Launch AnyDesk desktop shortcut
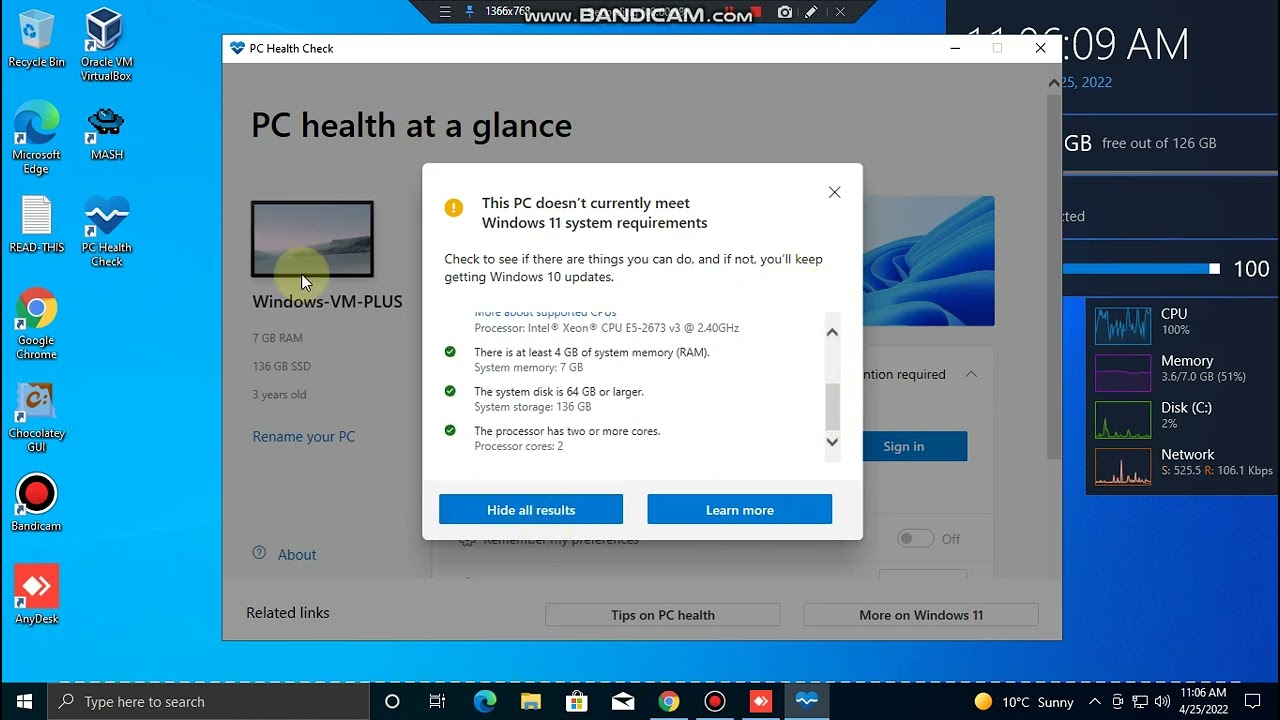The image size is (1280, 720). point(36,595)
